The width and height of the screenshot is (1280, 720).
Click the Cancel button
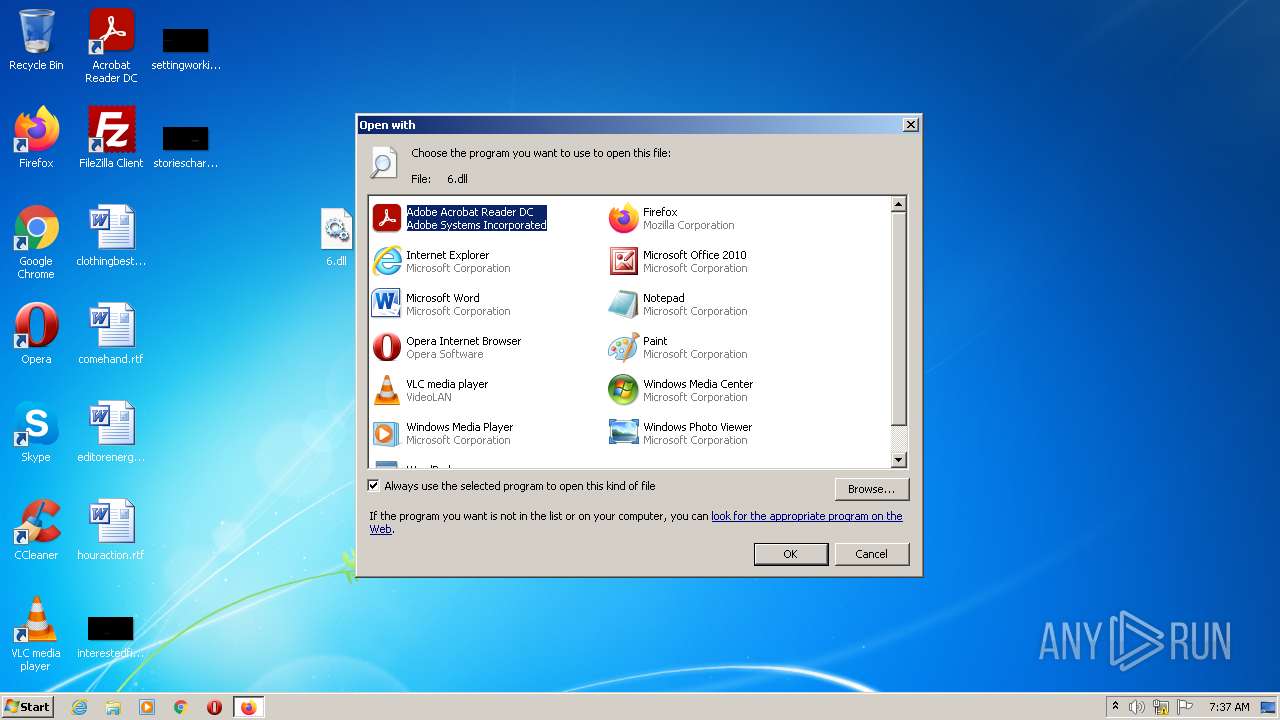point(871,554)
